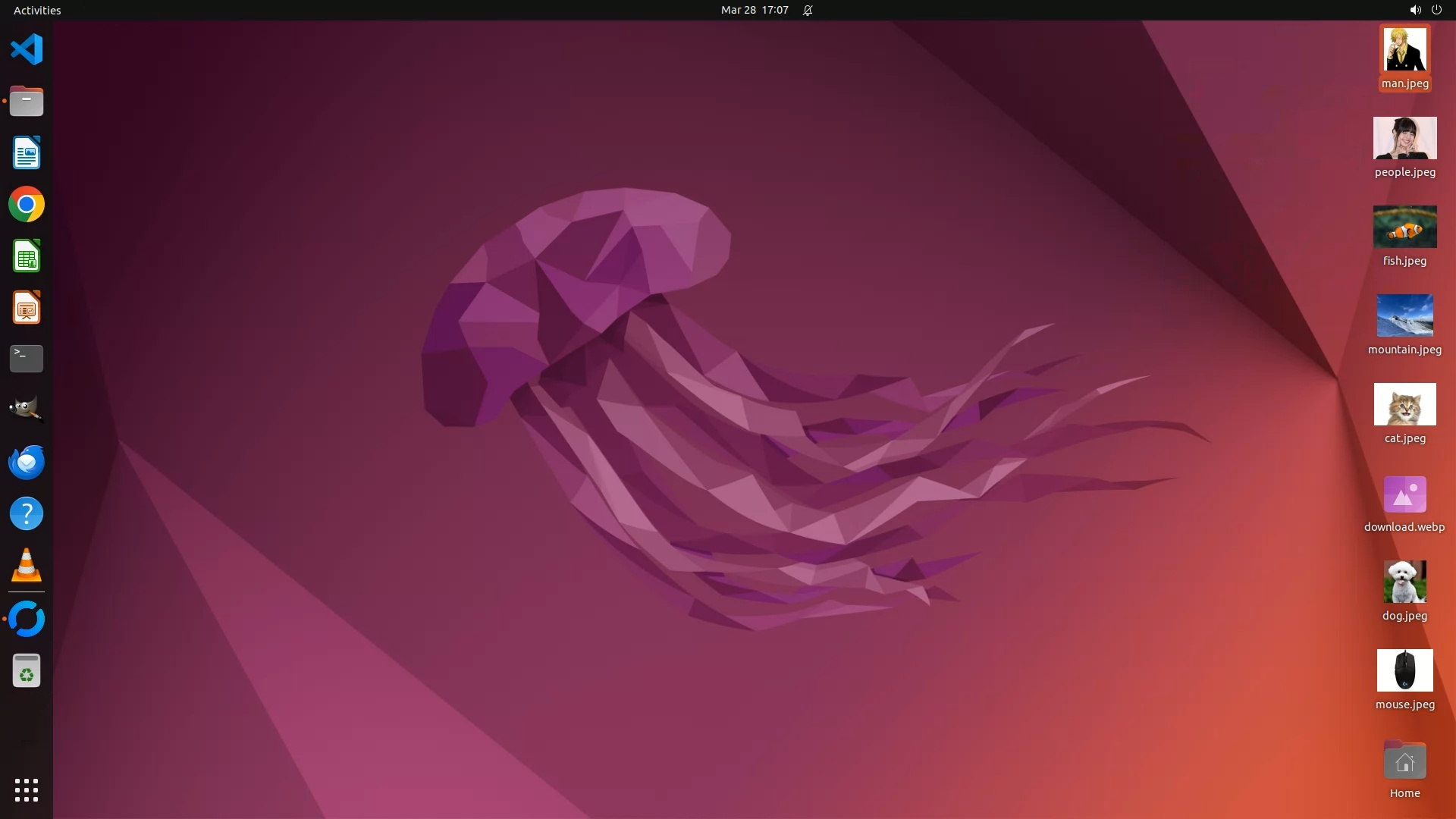Open GIMP image editor
Image resolution: width=1456 pixels, height=819 pixels.
click(x=27, y=409)
